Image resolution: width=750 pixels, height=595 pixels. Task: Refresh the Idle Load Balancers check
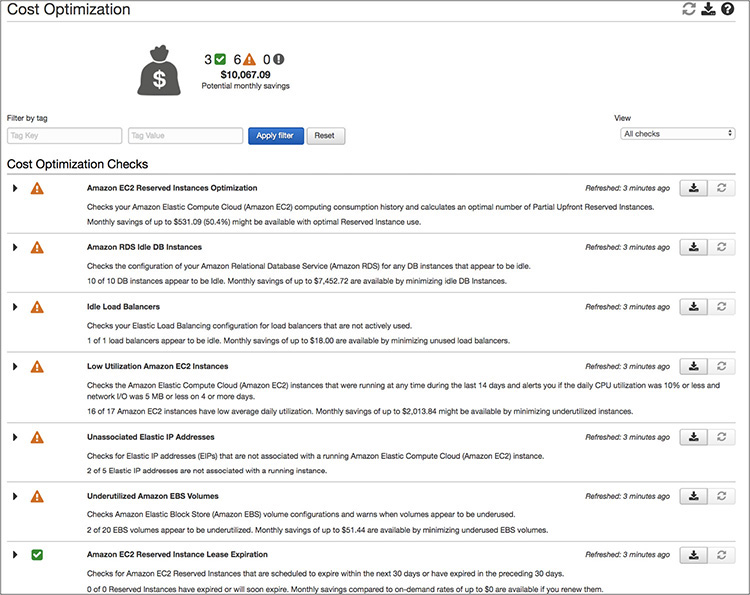coord(722,307)
